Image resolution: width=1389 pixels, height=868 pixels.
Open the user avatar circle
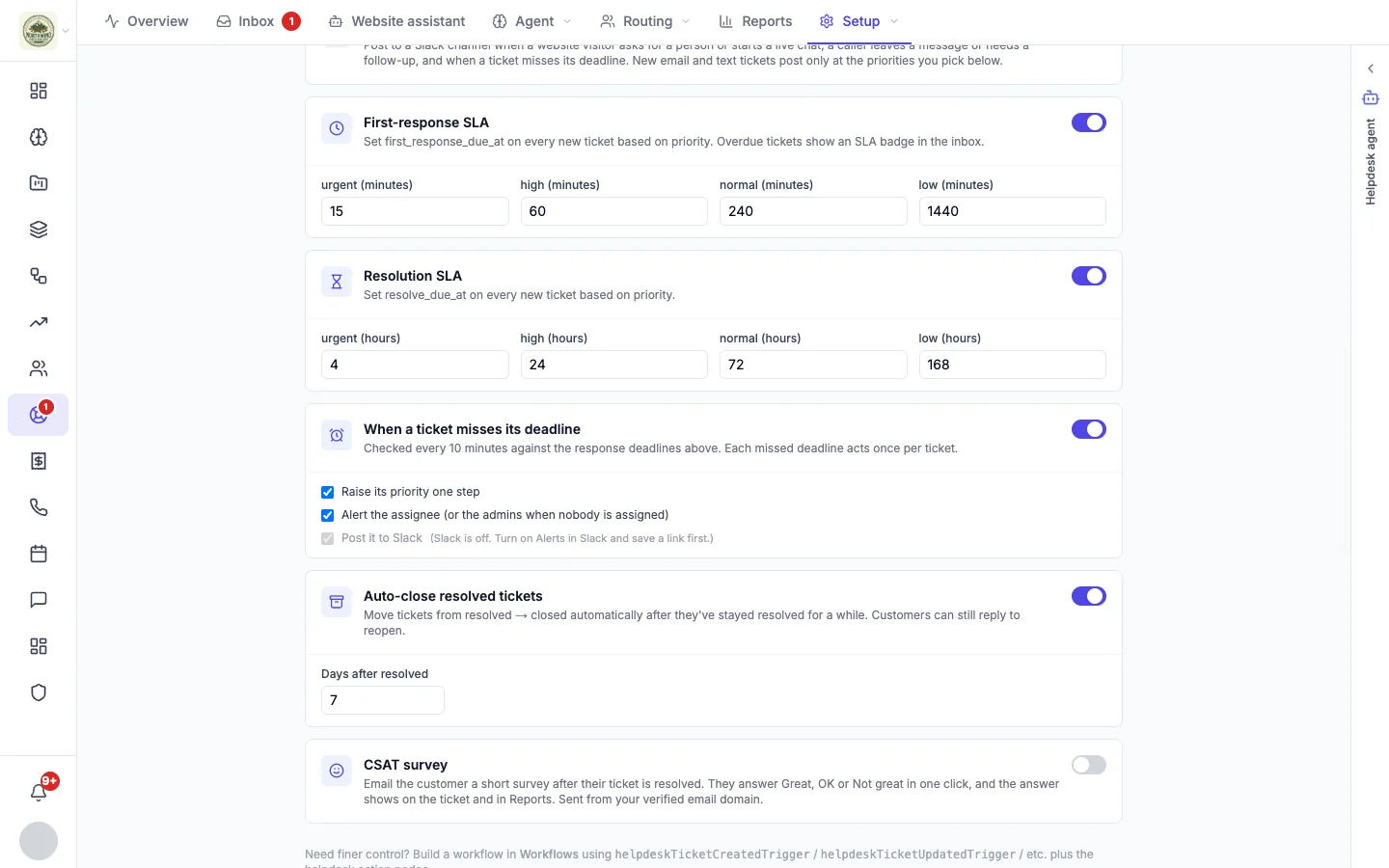39,841
